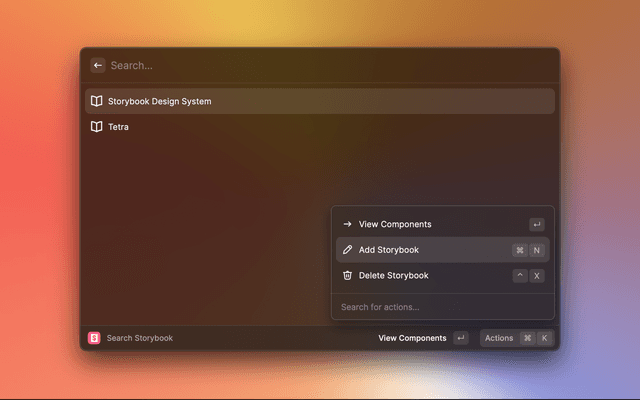Screen dimensions: 640x400
Task: Choose View Components in the actions menu
Action: point(395,224)
